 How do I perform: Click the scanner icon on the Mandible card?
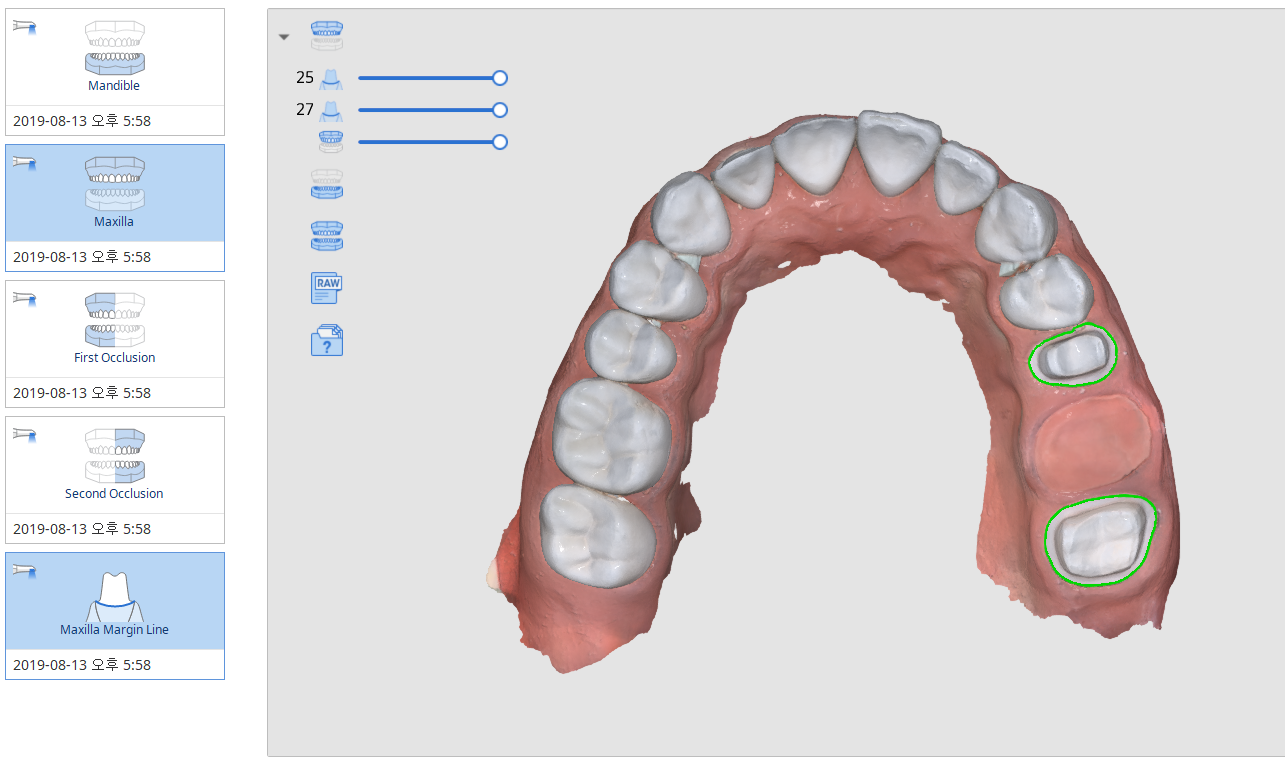[24, 27]
